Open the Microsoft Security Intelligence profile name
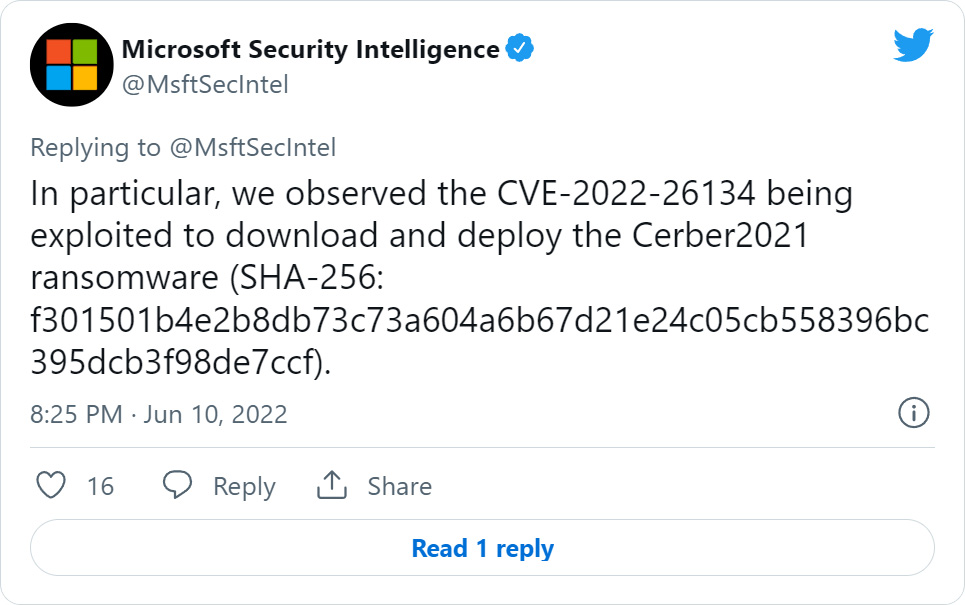The height and width of the screenshot is (605, 965). click(x=308, y=46)
